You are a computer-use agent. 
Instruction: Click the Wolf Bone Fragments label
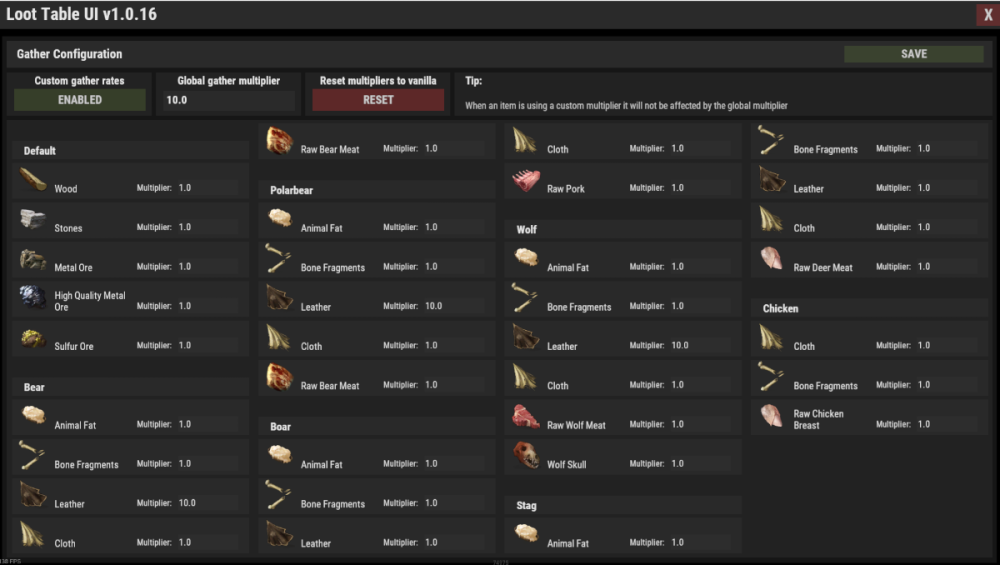tap(578, 307)
